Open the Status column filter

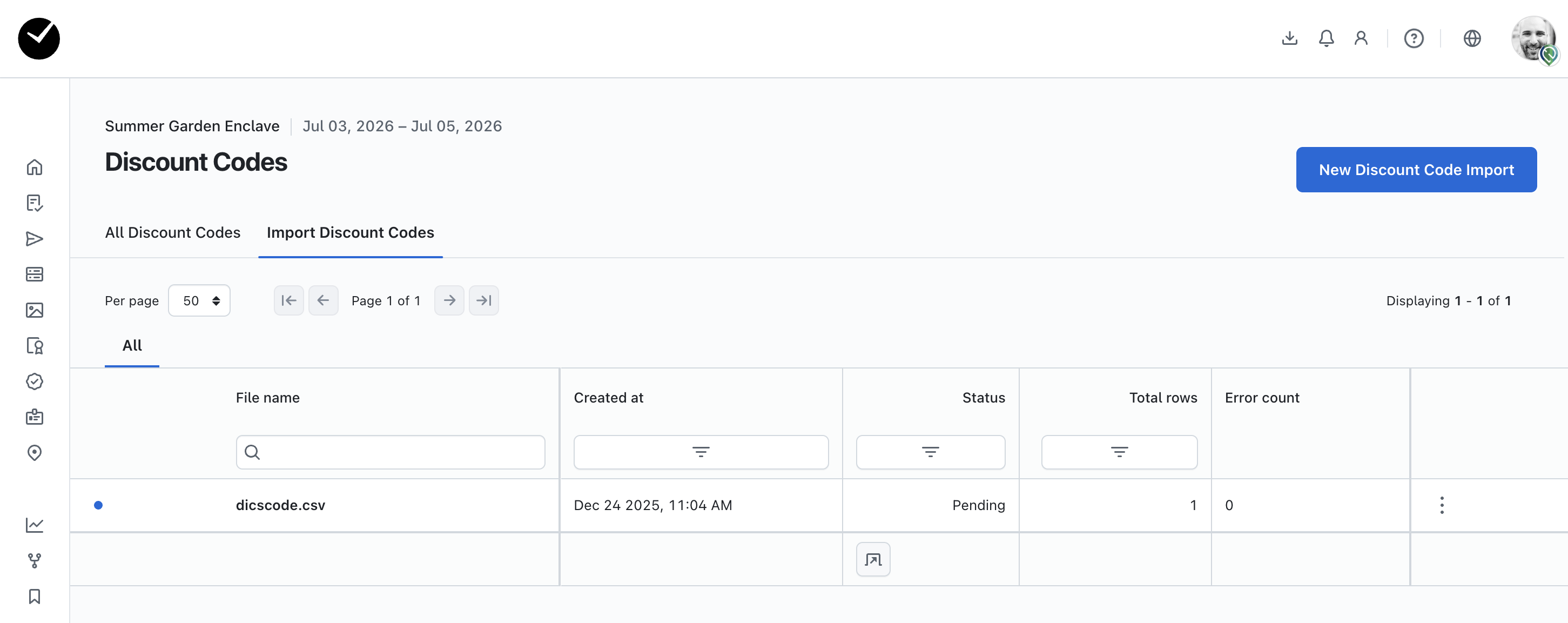[930, 452]
